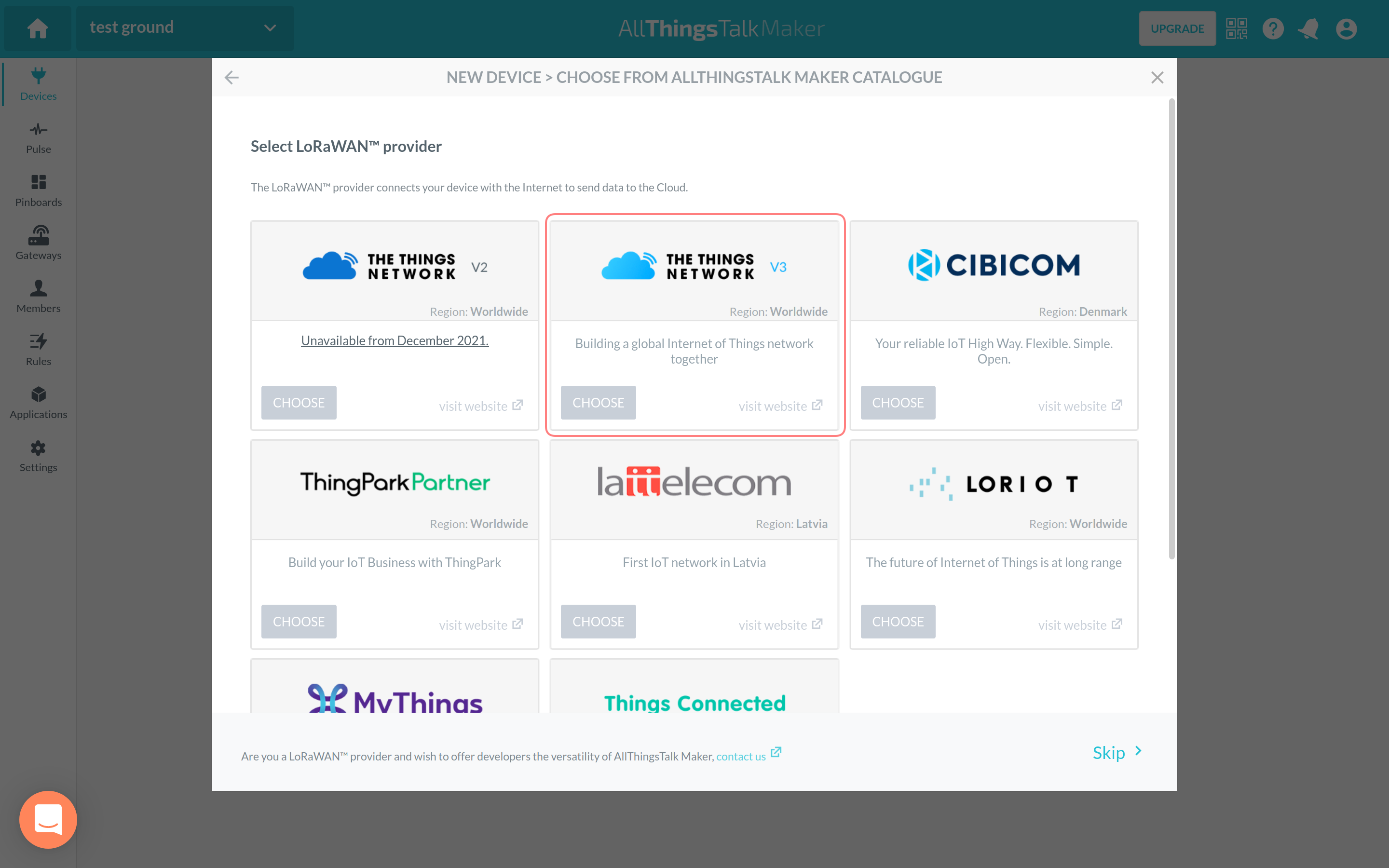Click the Skip chevron arrow
This screenshot has height=868, width=1389.
tap(1138, 751)
